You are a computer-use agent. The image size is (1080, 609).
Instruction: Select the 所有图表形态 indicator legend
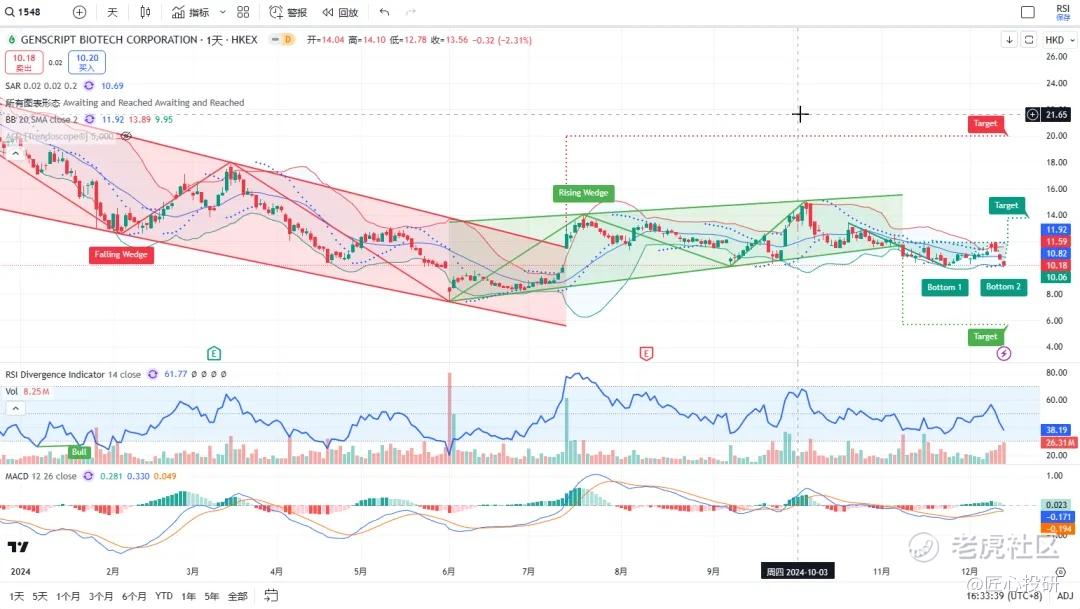click(125, 103)
